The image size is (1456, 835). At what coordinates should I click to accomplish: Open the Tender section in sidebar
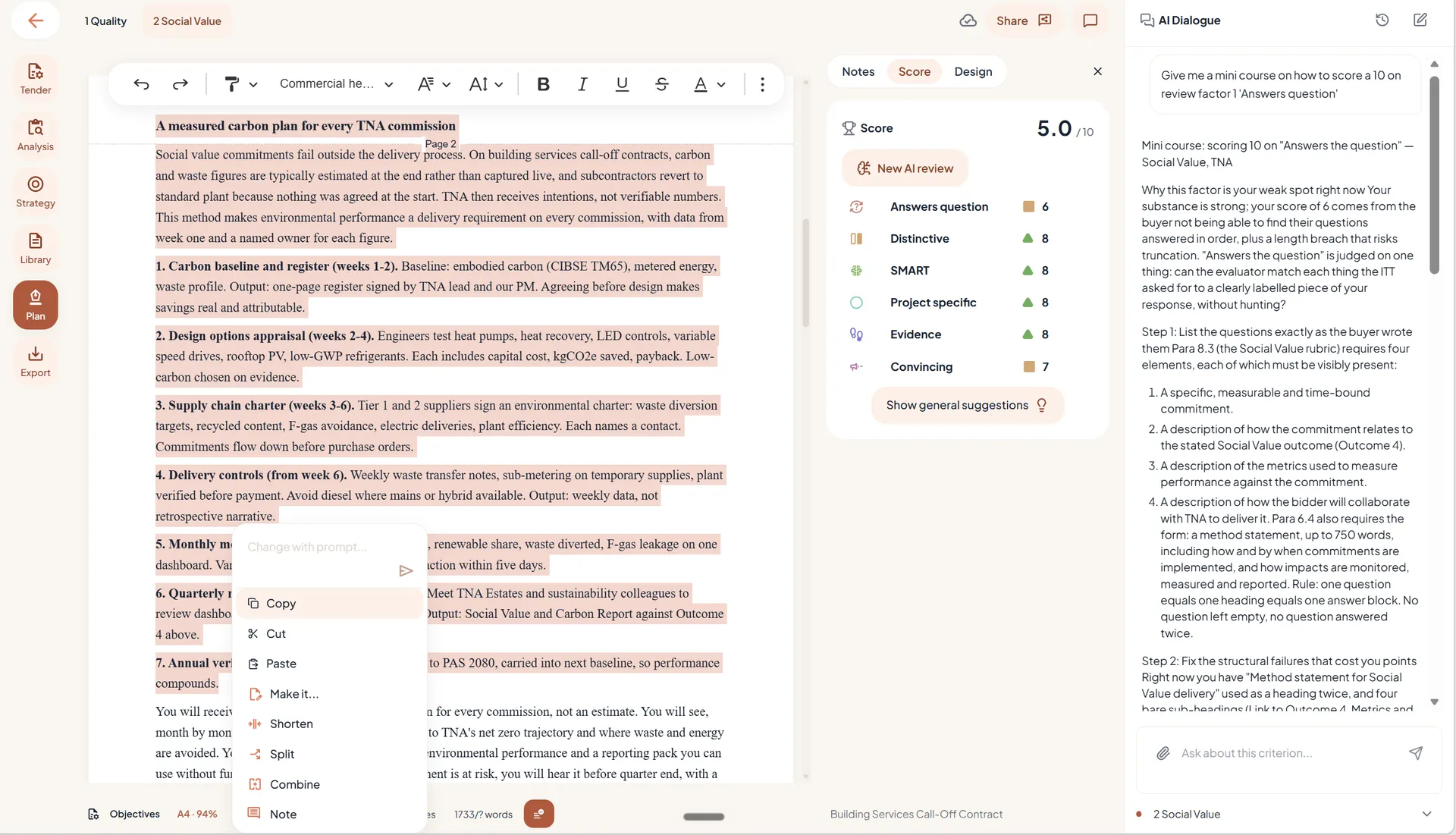pyautogui.click(x=36, y=79)
